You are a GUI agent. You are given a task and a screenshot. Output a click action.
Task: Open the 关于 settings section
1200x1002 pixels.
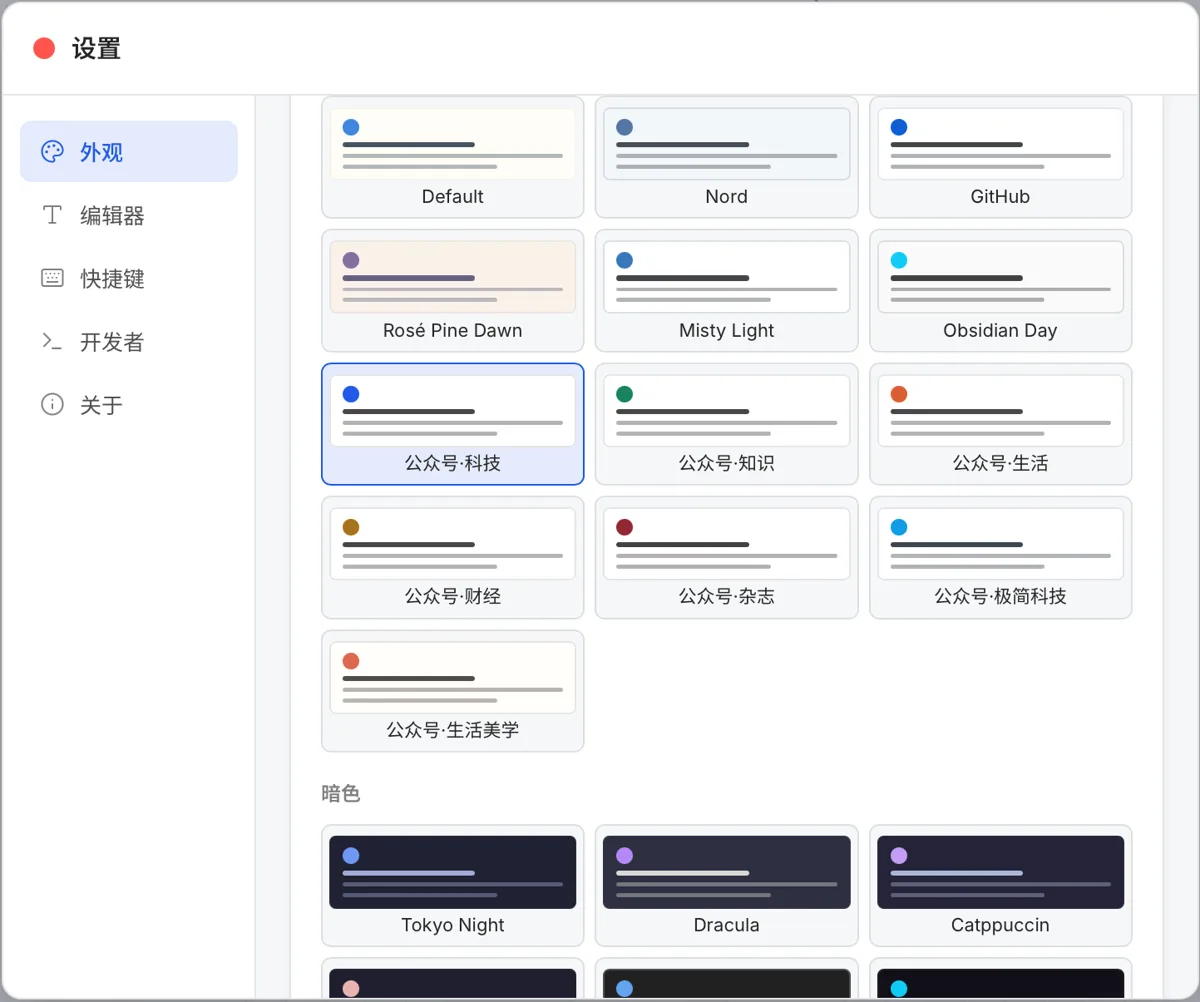click(129, 404)
